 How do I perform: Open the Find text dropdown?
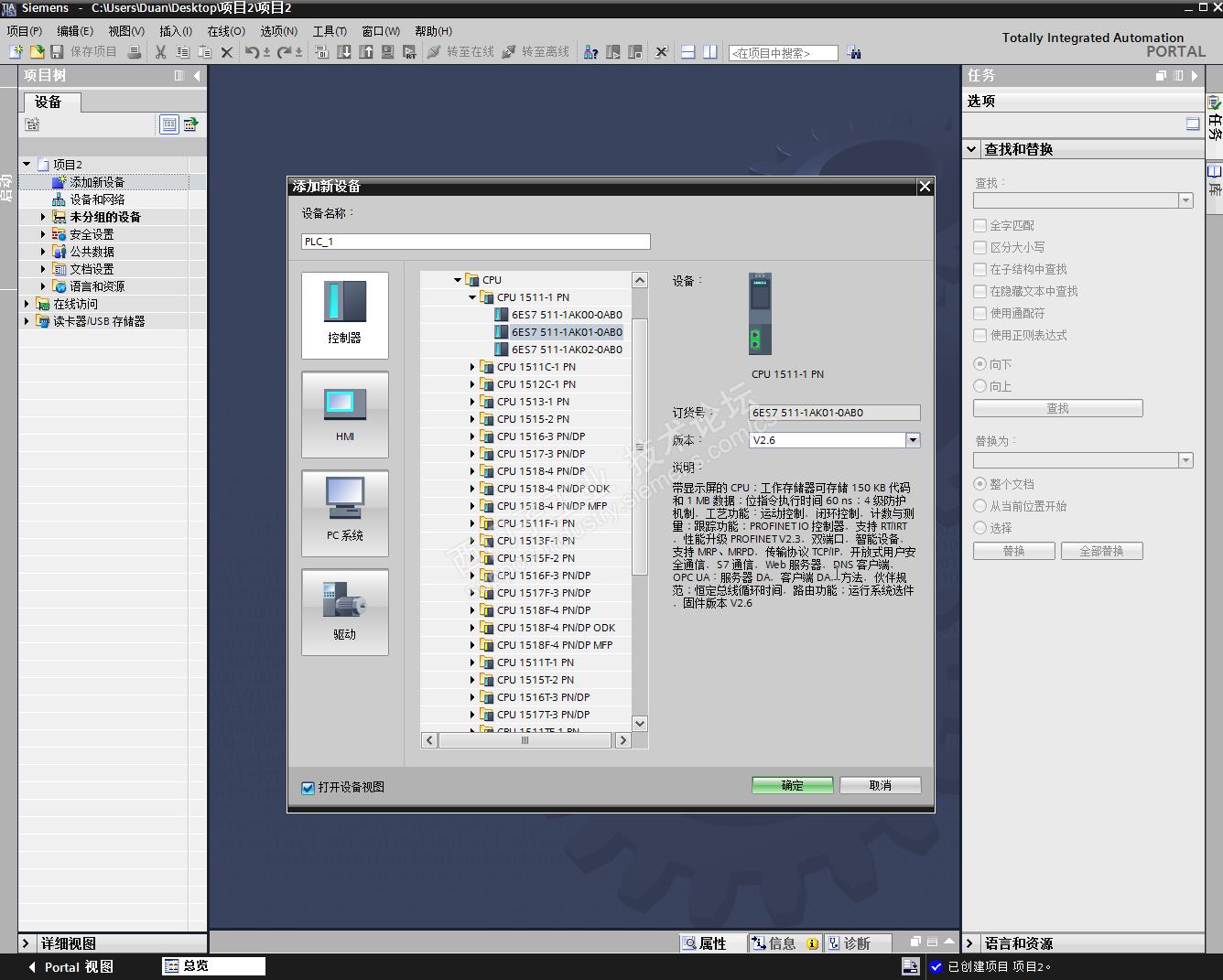coord(1186,200)
